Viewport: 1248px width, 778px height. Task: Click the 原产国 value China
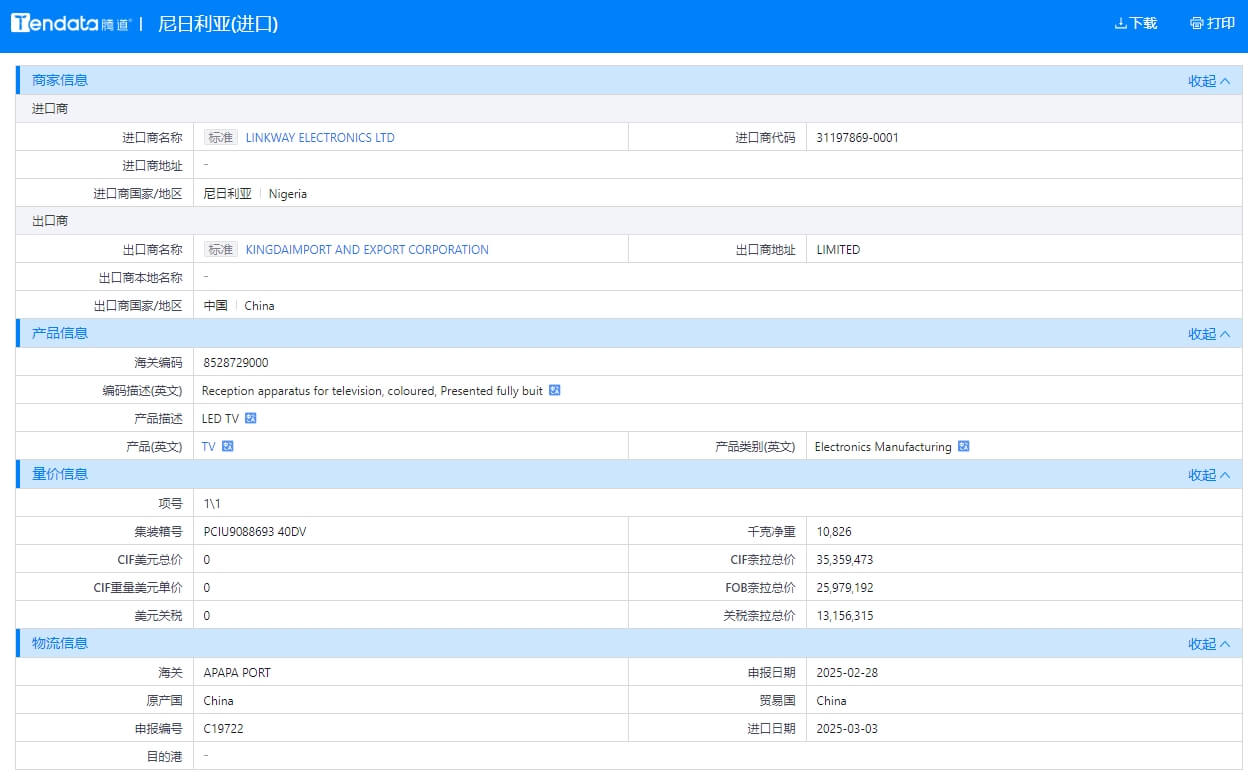[x=219, y=701]
